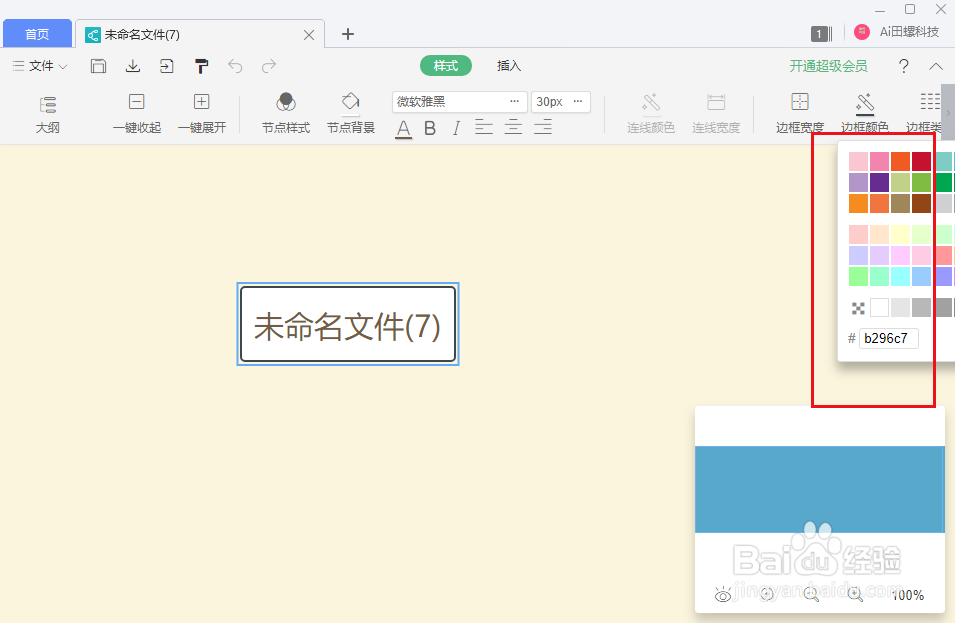Image resolution: width=955 pixels, height=623 pixels.
Task: Open 节点背景 node background fill
Action: (351, 114)
